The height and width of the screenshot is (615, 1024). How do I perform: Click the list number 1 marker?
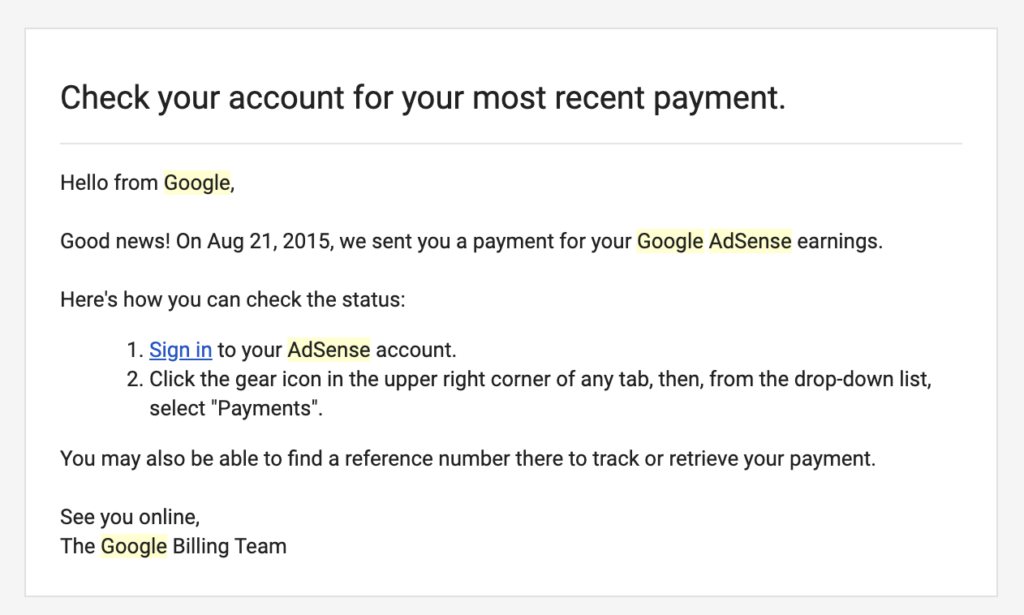(x=135, y=350)
